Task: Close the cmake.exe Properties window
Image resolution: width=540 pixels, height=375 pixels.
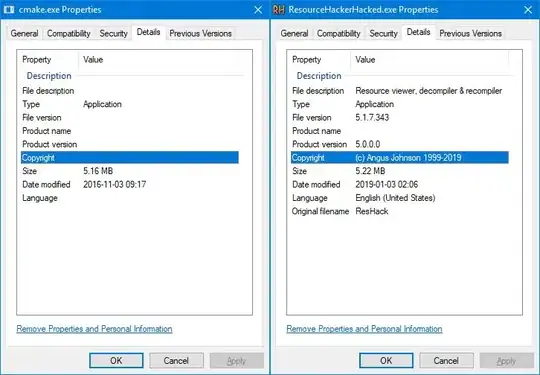Action: [x=258, y=10]
